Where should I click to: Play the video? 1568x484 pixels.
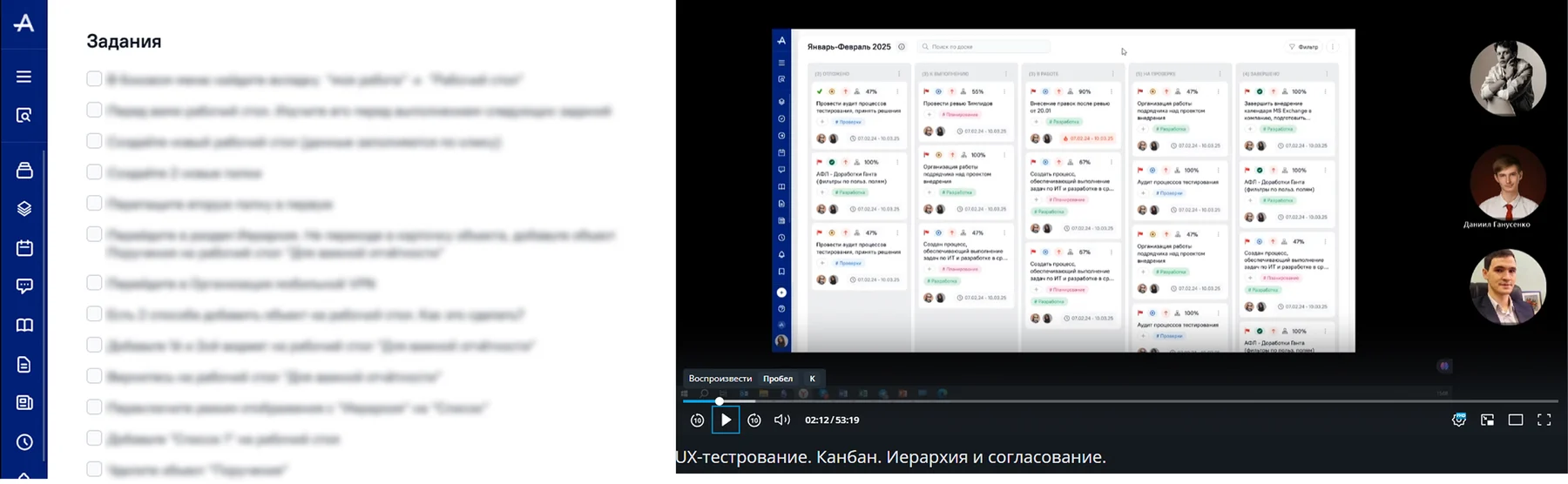pos(726,420)
